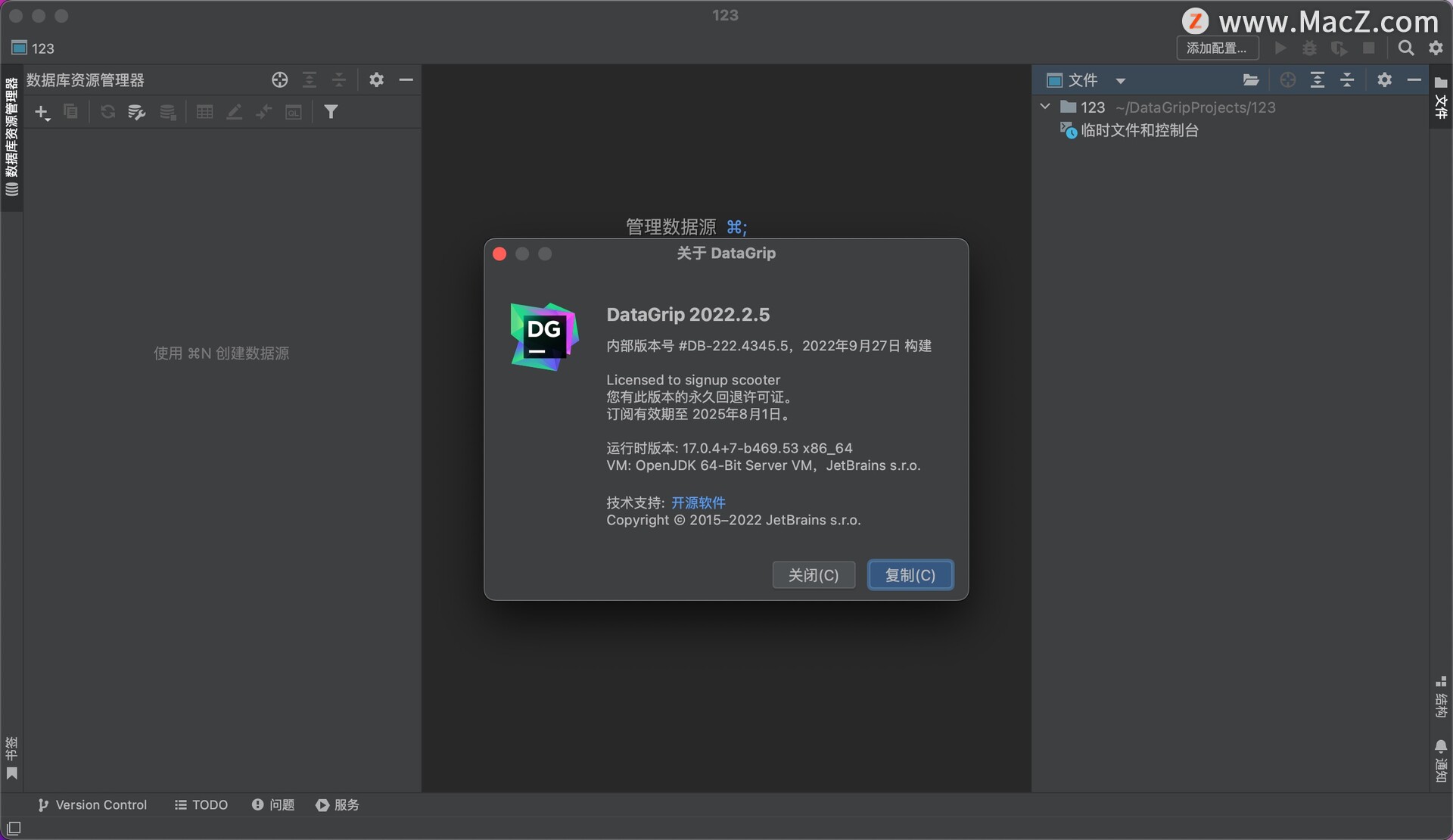Image resolution: width=1453 pixels, height=840 pixels.
Task: Collapse all in database explorer toolbar
Action: [339, 79]
